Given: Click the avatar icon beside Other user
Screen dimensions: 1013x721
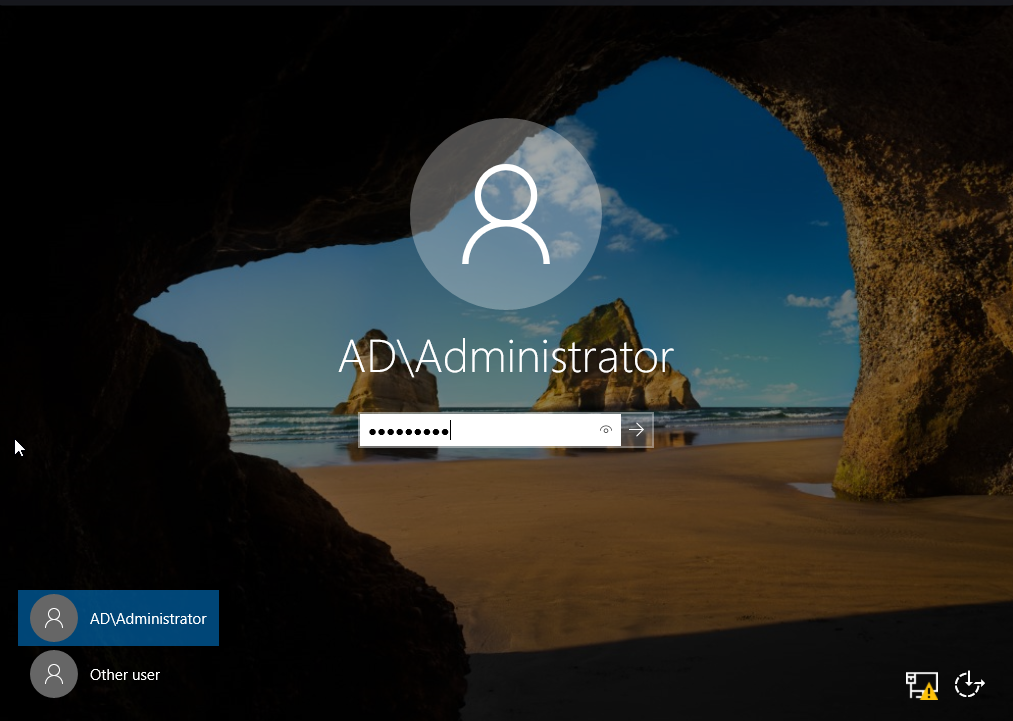Looking at the screenshot, I should coord(54,674).
